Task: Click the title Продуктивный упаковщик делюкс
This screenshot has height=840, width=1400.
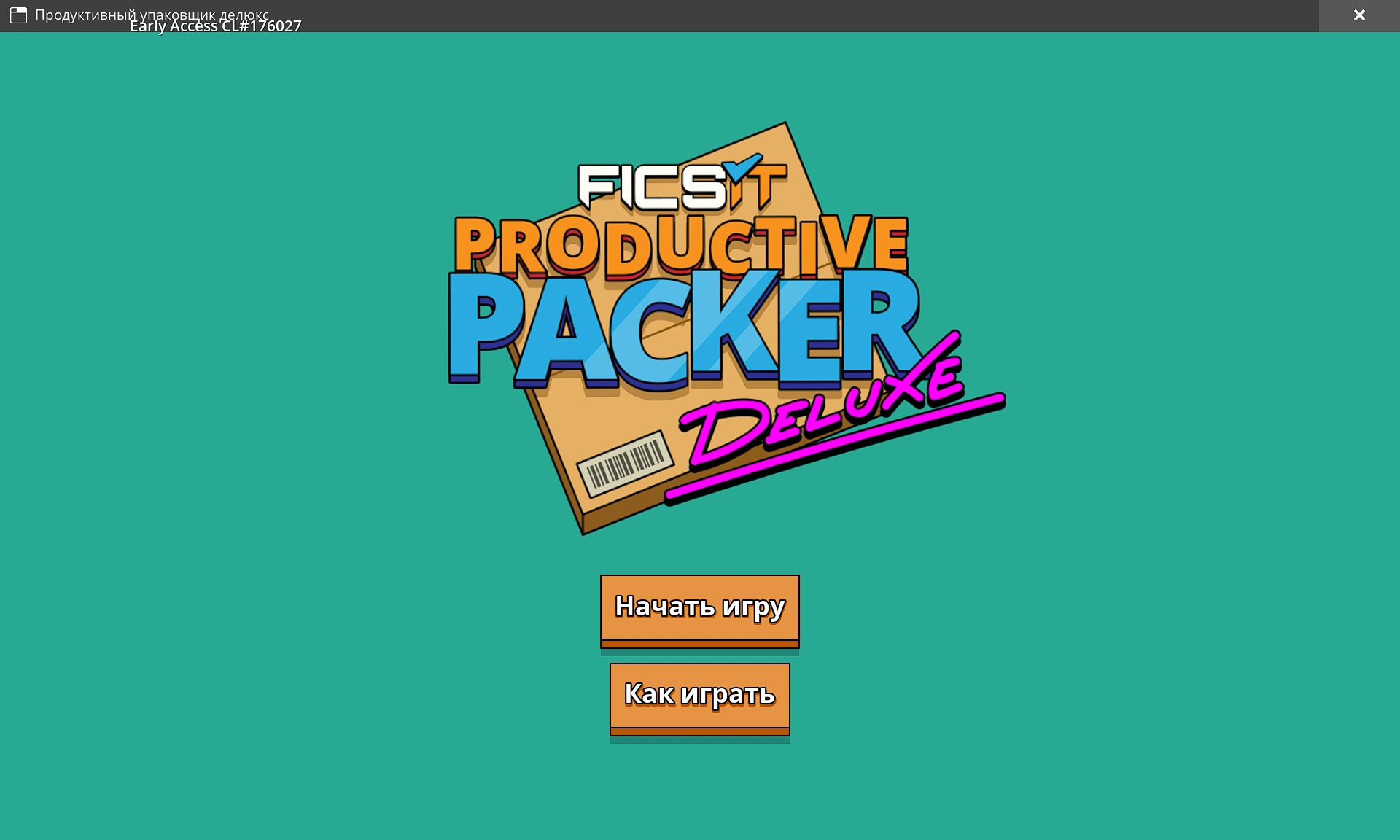Action: point(153,12)
